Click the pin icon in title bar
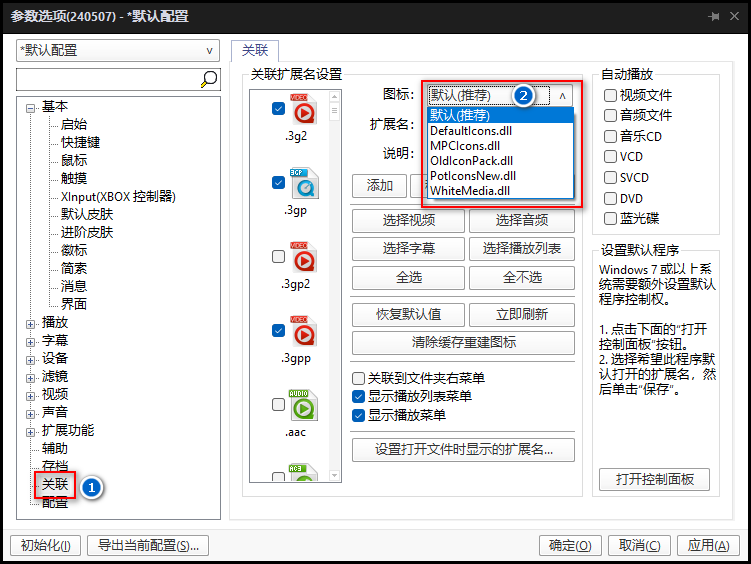The height and width of the screenshot is (564, 751). (714, 17)
